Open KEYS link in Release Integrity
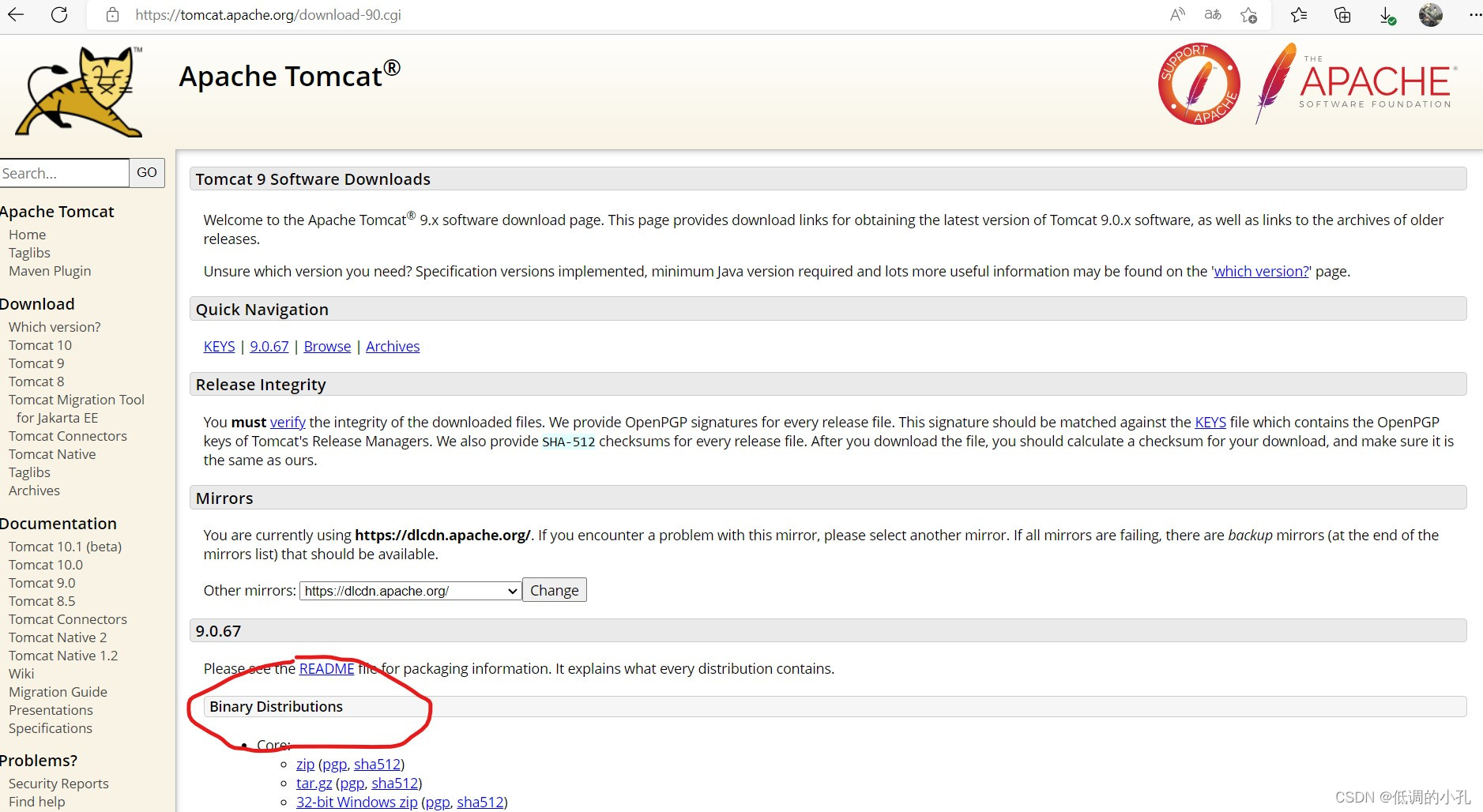The height and width of the screenshot is (812, 1483). pos(1210,422)
